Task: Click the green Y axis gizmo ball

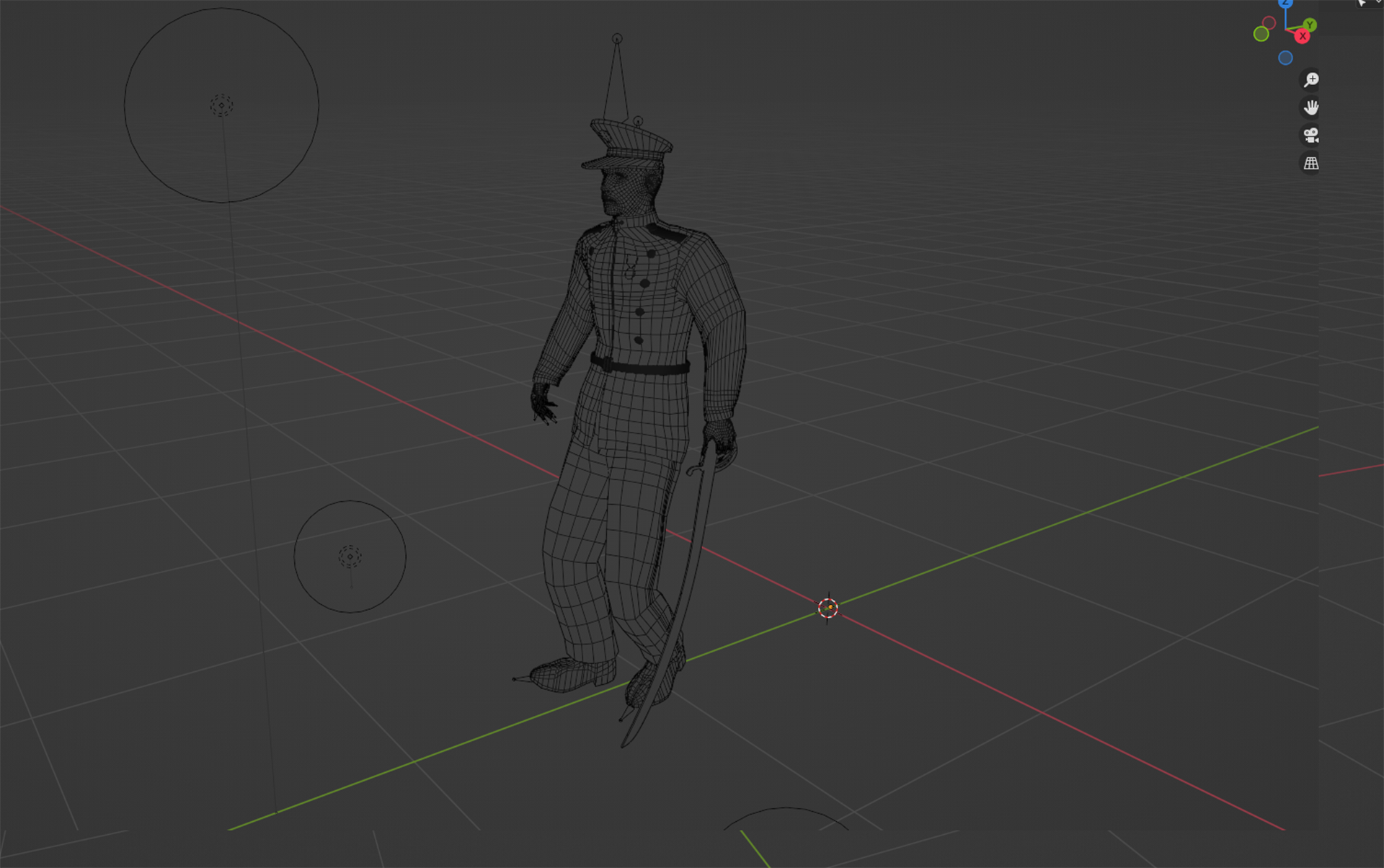Action: (1310, 25)
